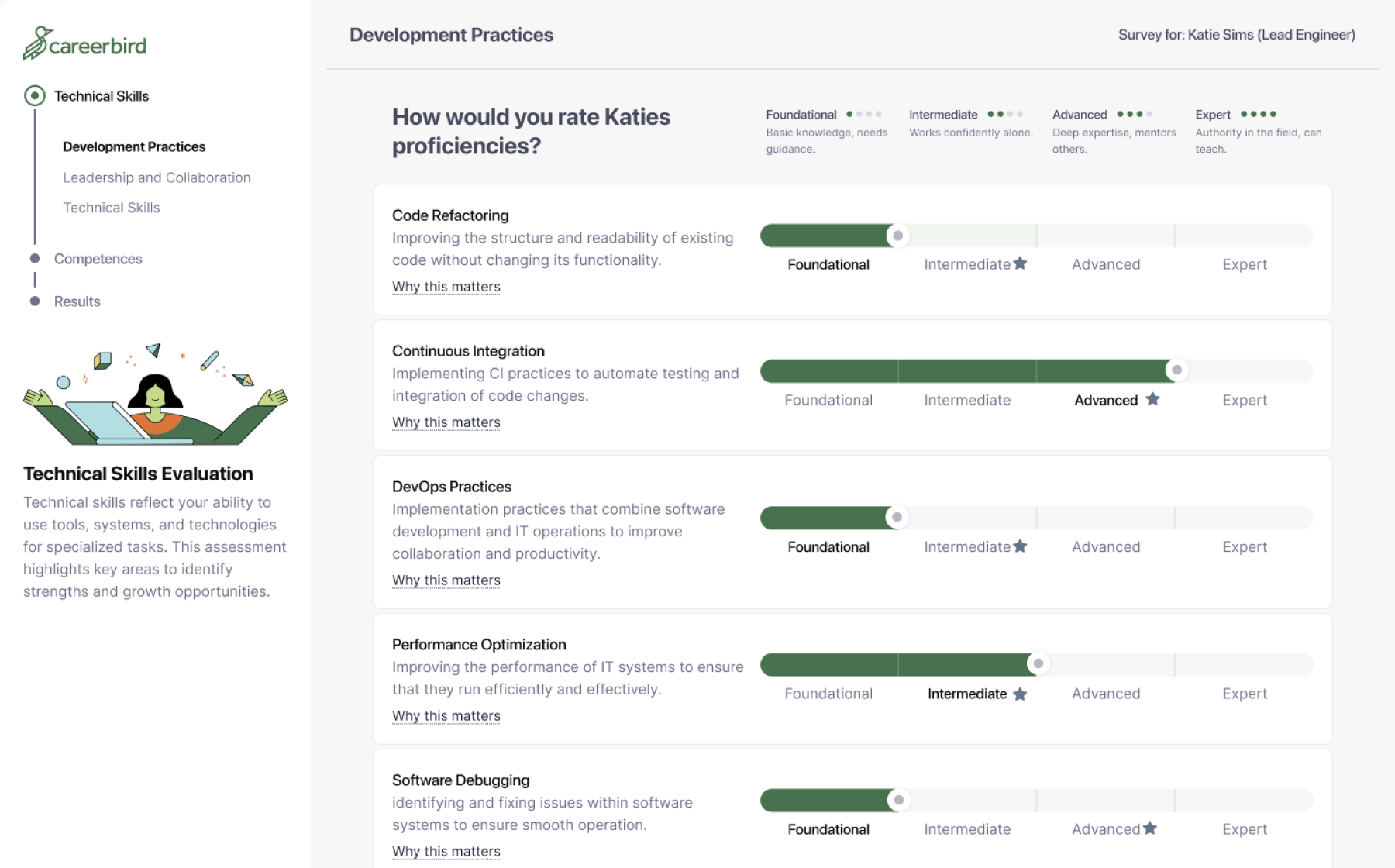This screenshot has height=868, width=1395.
Task: Switch to the Technical Skills sub-section
Action: (x=111, y=207)
